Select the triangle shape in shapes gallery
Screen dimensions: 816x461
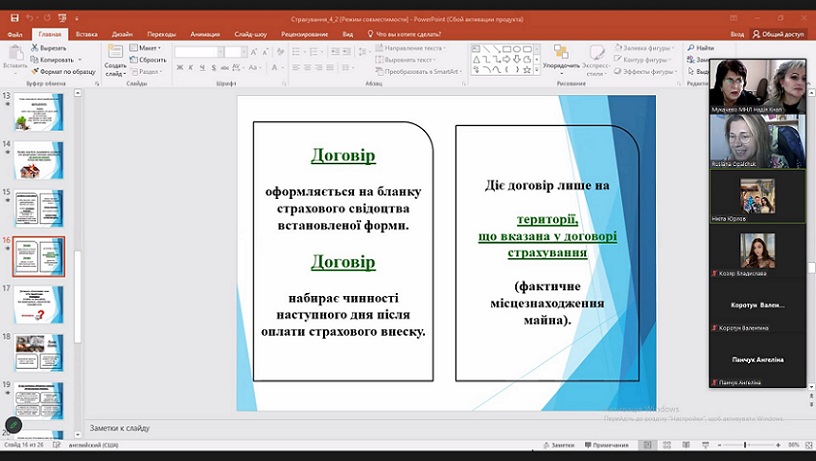point(477,59)
